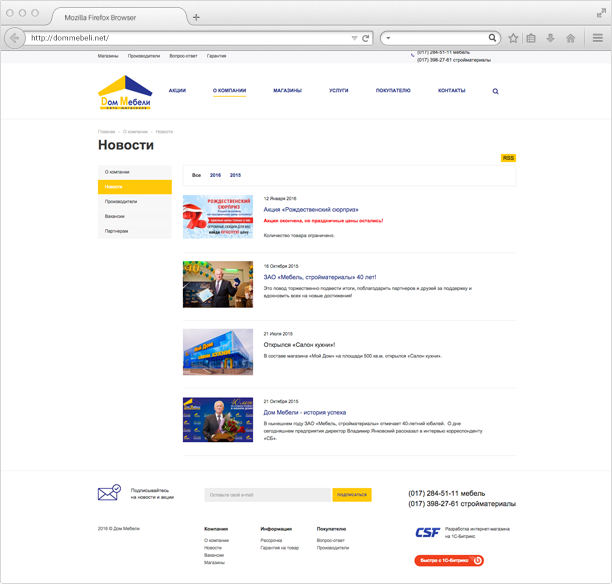
Task: Open the Контакты navigation menu item
Action: pos(451,91)
